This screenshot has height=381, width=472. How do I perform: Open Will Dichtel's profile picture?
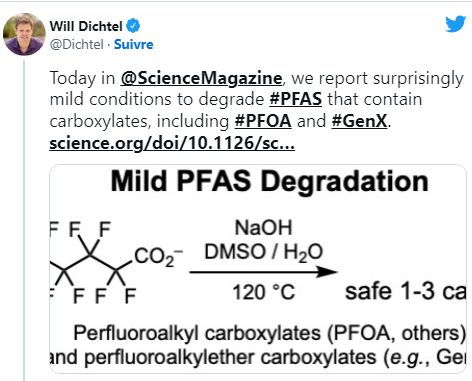tap(24, 34)
